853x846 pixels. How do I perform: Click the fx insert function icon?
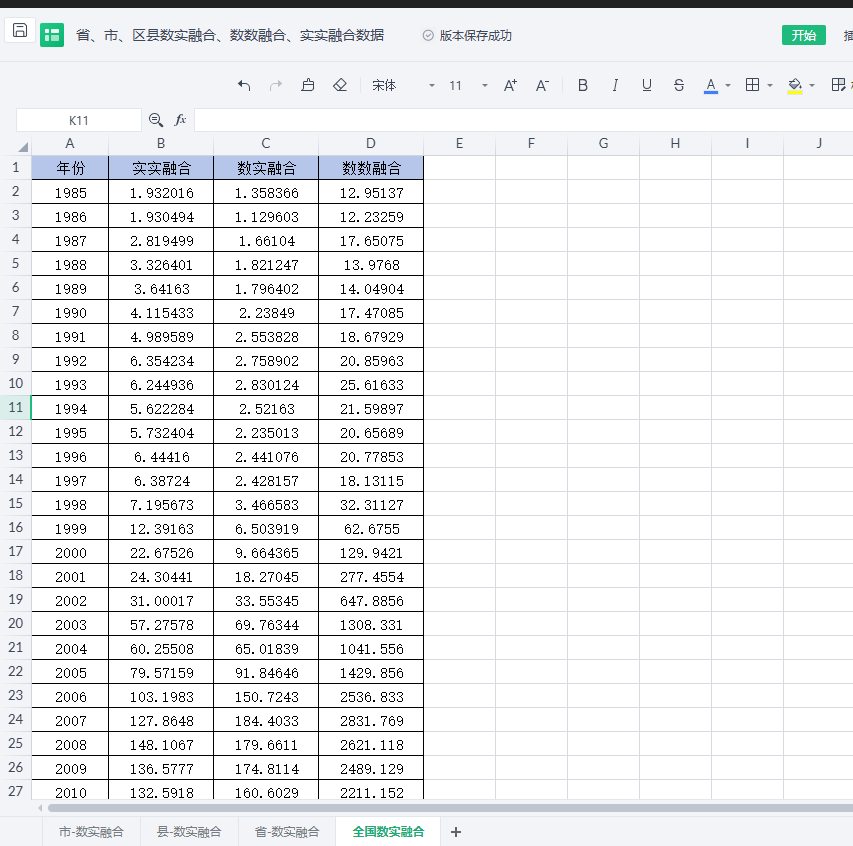click(180, 120)
